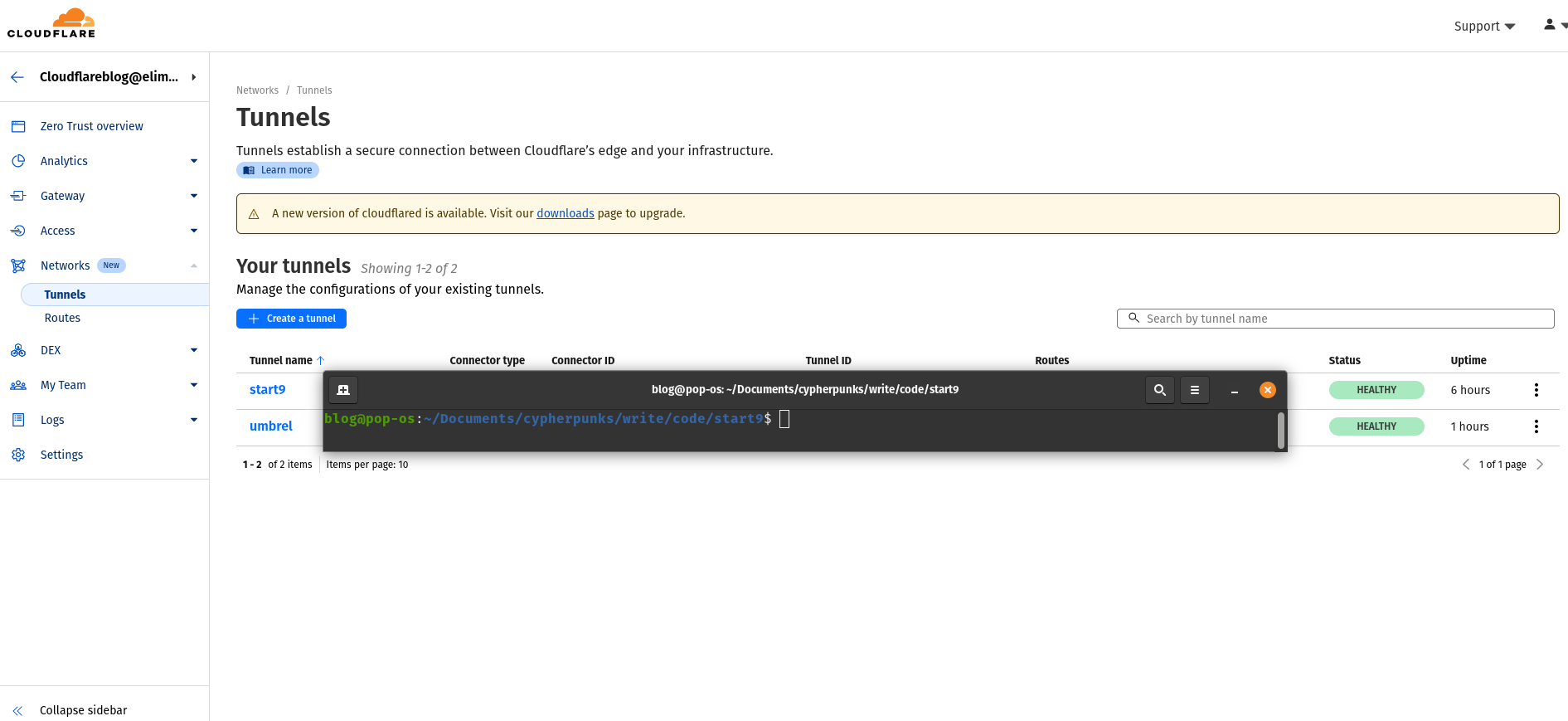
Task: Click the Networks breadcrumb
Action: click(257, 90)
